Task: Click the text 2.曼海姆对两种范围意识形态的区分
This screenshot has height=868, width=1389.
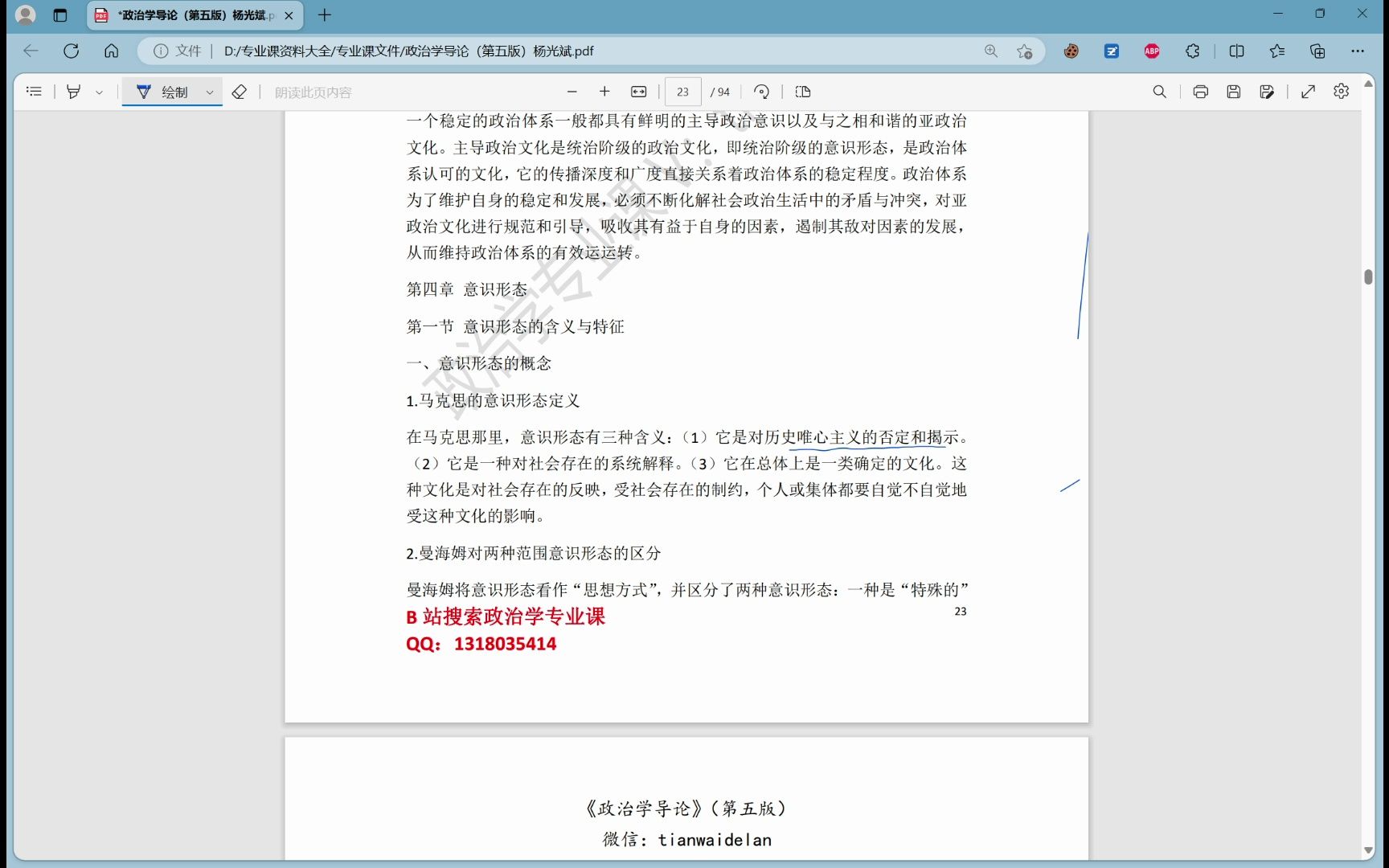Action: point(534,553)
